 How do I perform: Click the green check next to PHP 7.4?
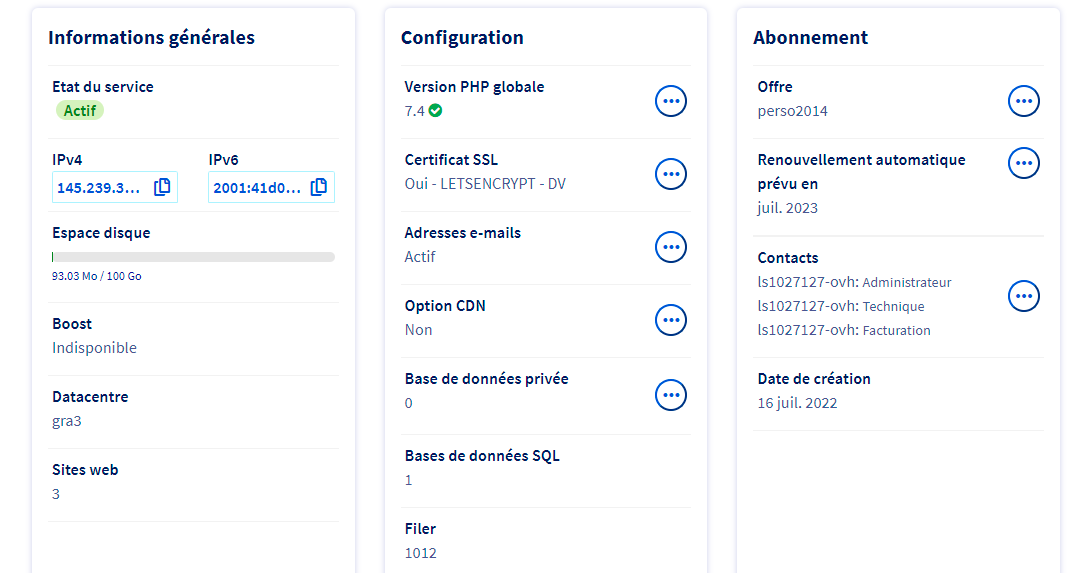tap(435, 111)
